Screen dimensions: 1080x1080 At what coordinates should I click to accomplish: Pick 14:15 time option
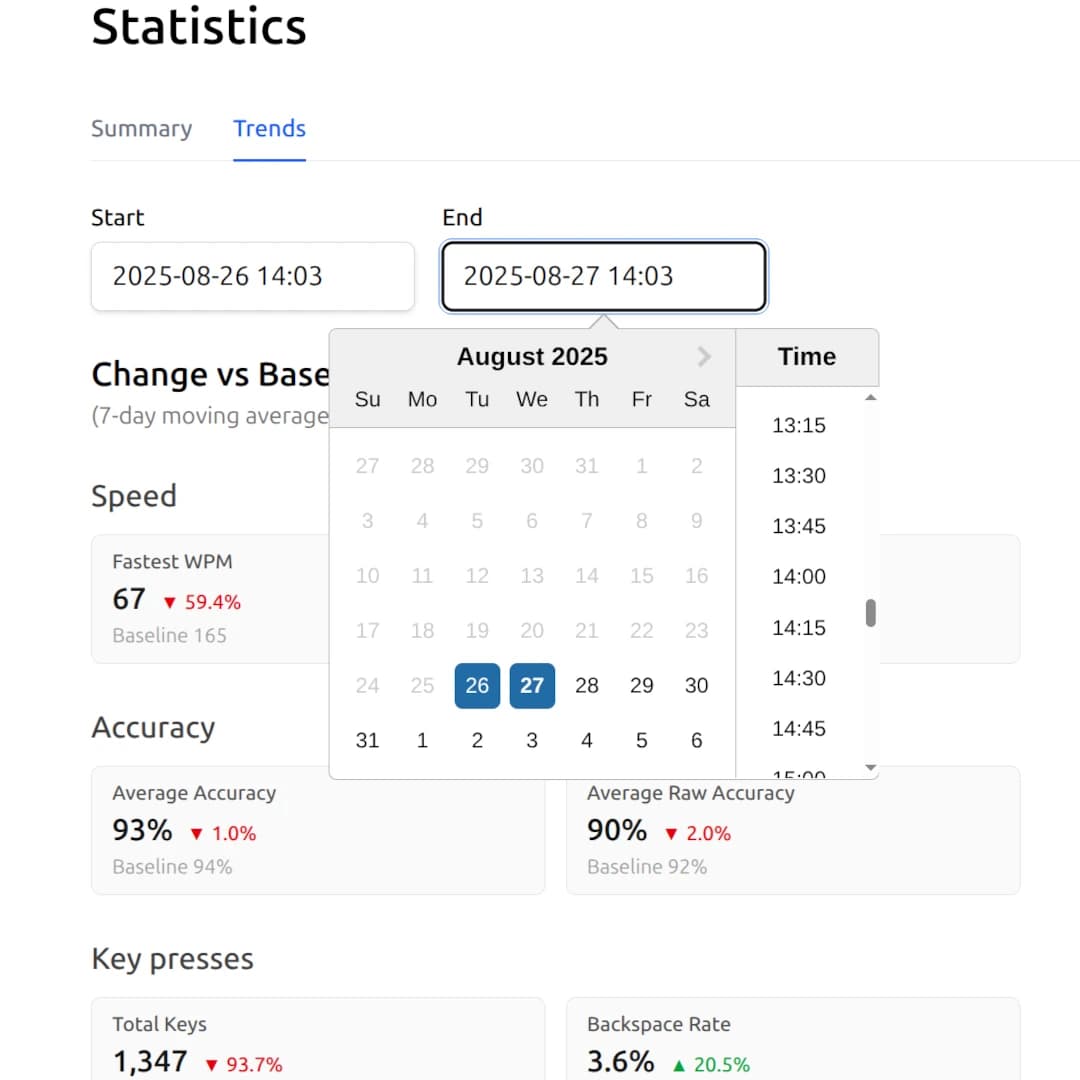coord(799,627)
